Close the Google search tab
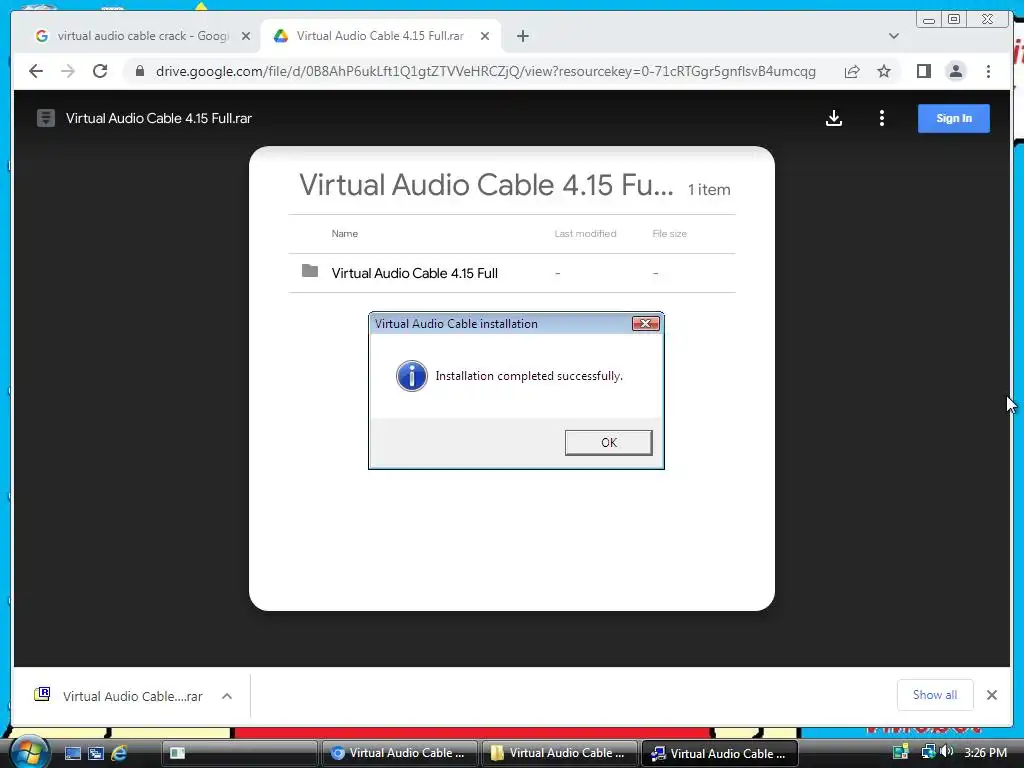Screen dimensions: 1024x768 pos(246,36)
